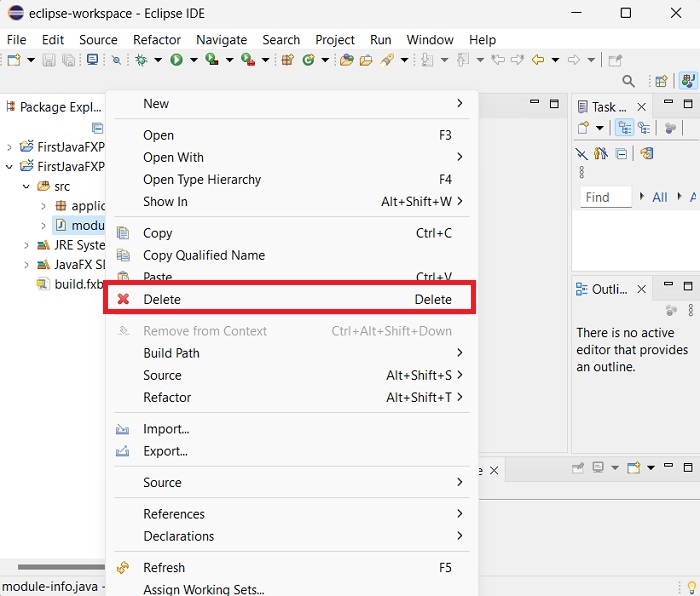Click the New Java Package icon
Viewport: 700px width, 596px height.
[x=288, y=60]
